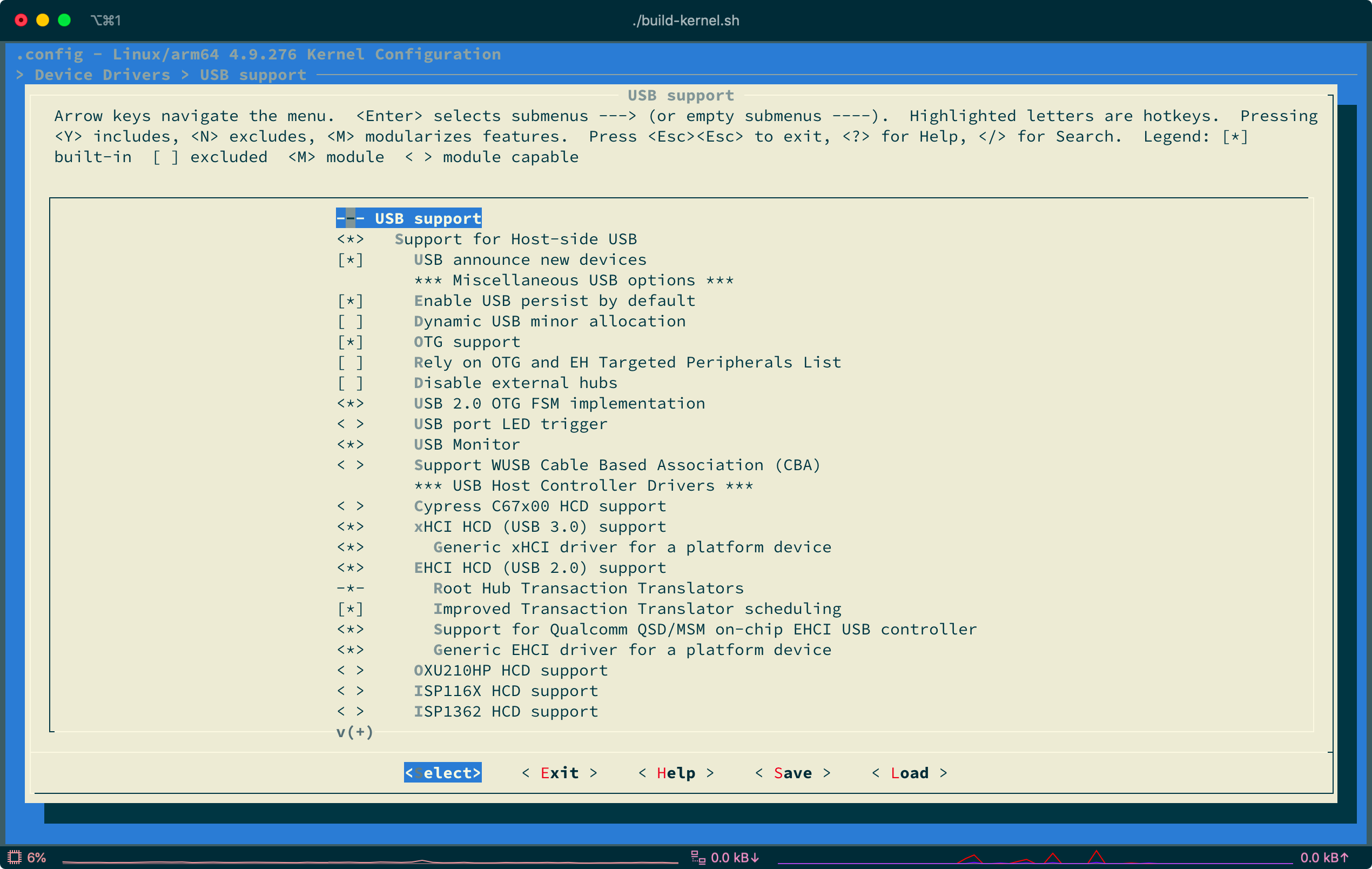Toggle ISP1362 HCD support module option
The width and height of the screenshot is (1372, 869).
[351, 712]
